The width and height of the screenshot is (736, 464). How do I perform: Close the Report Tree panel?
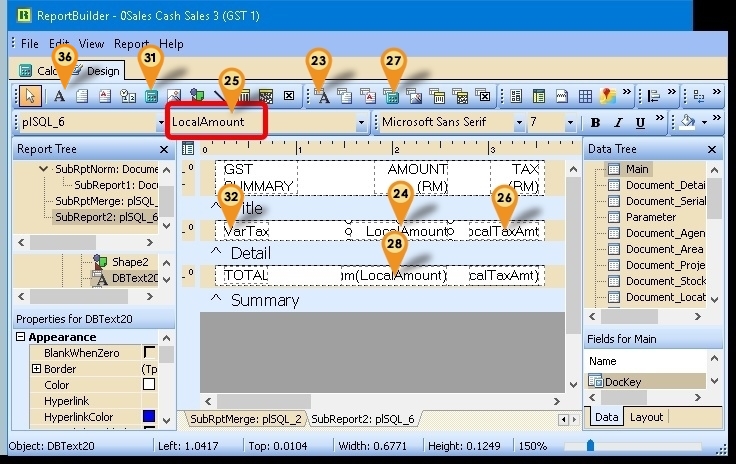pos(164,149)
